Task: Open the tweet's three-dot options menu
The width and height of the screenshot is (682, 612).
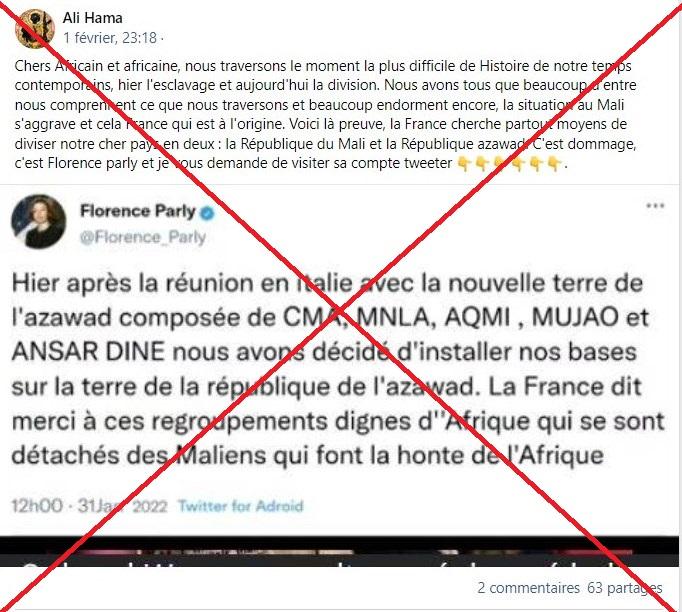Action: point(655,206)
